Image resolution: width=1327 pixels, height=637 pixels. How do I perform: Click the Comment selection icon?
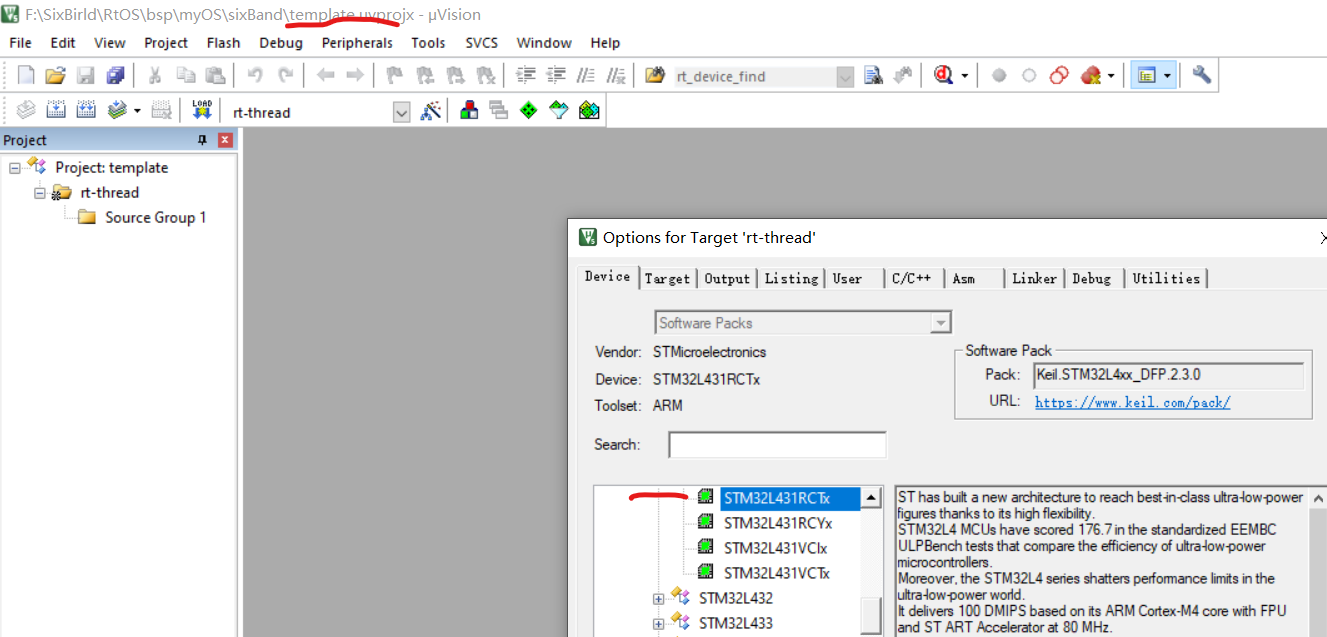[587, 75]
